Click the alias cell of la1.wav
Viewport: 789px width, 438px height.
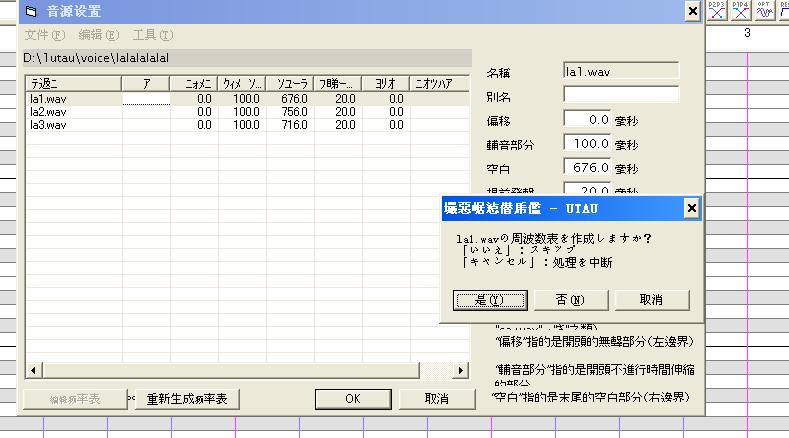(x=146, y=99)
